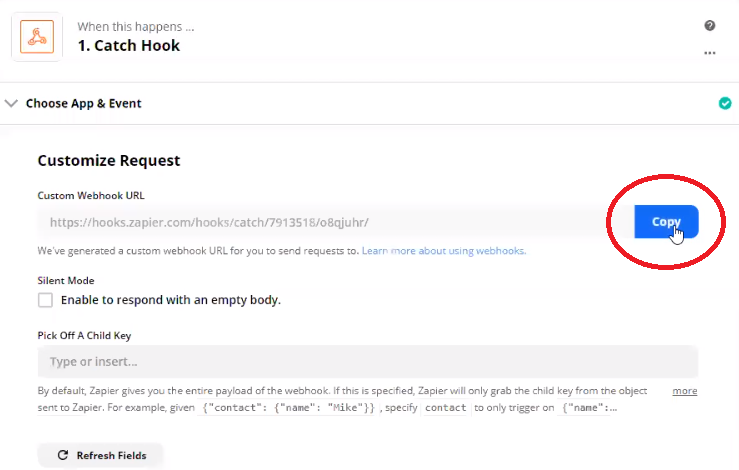The width and height of the screenshot is (739, 470).
Task: Click inside the Custom Webhook URL field
Action: [x=332, y=222]
